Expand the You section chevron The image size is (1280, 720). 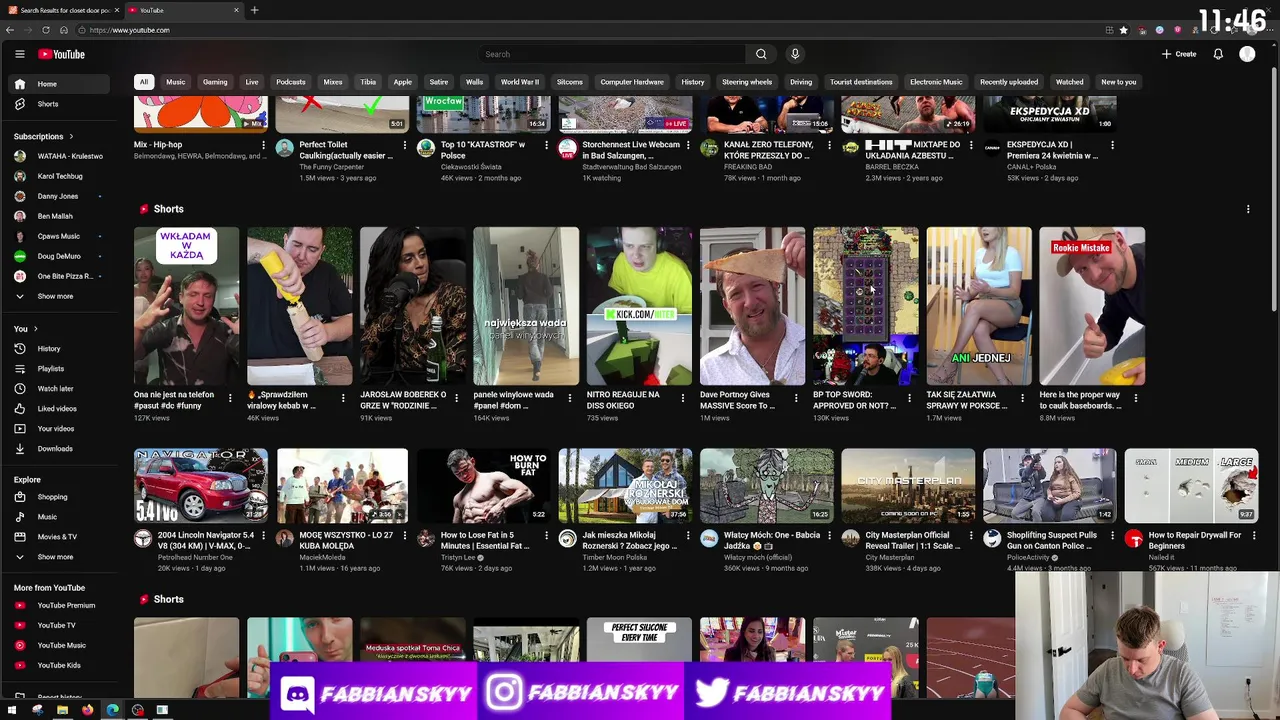click(35, 329)
